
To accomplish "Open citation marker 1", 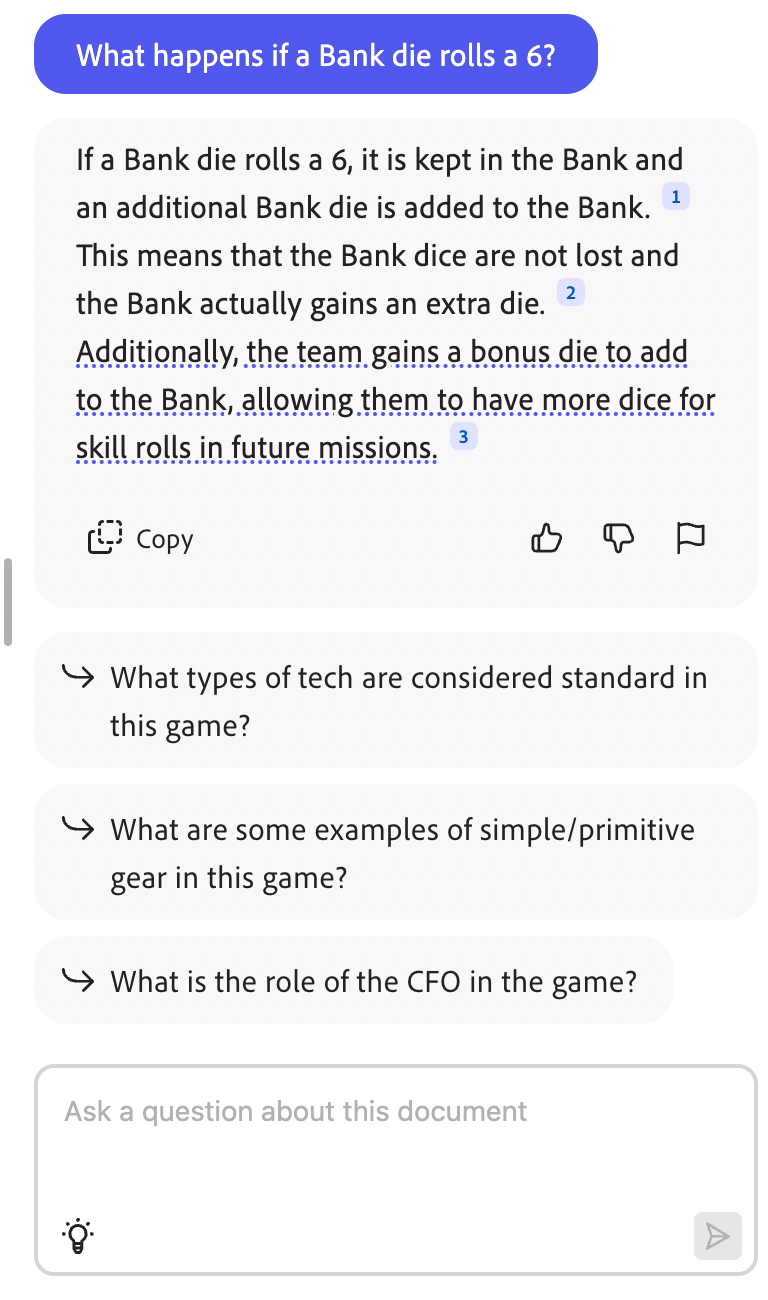I will tap(676, 197).
